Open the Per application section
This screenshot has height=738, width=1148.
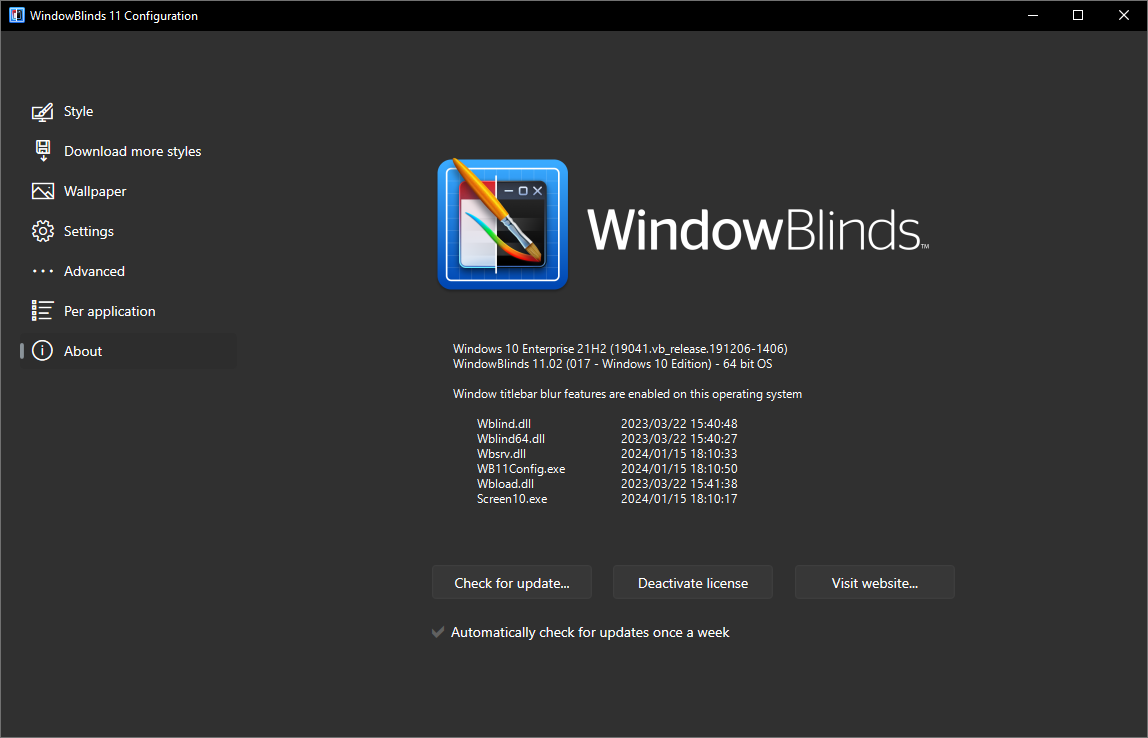click(x=110, y=311)
